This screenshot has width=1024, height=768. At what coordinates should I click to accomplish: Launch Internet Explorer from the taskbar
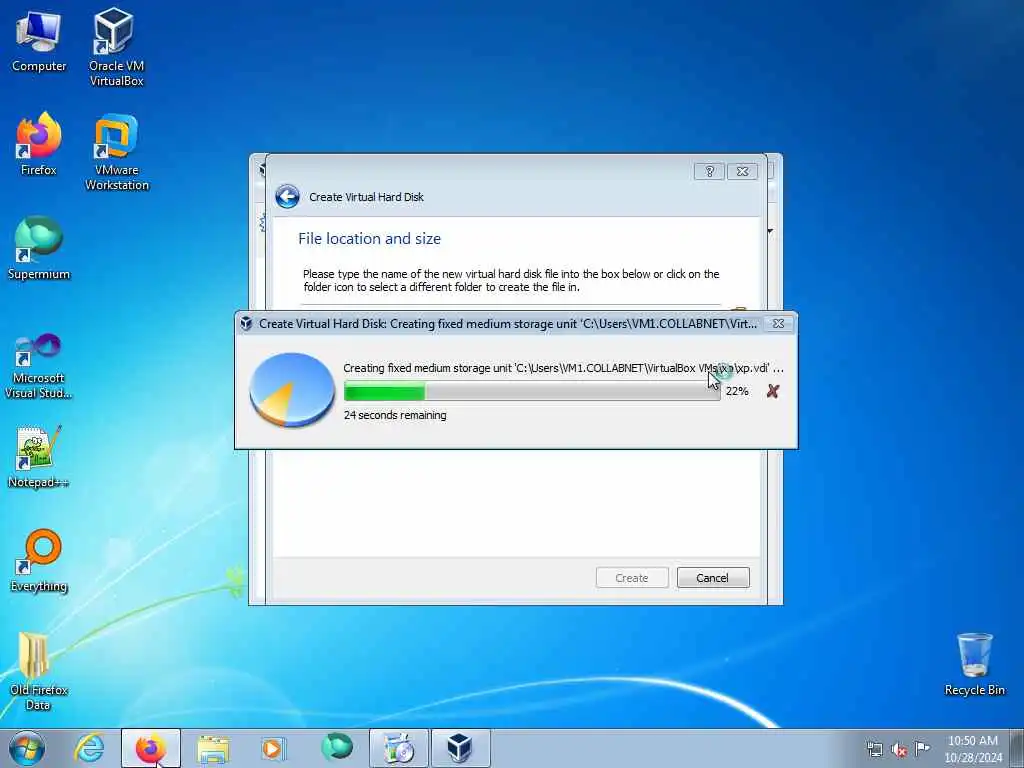tap(89, 748)
